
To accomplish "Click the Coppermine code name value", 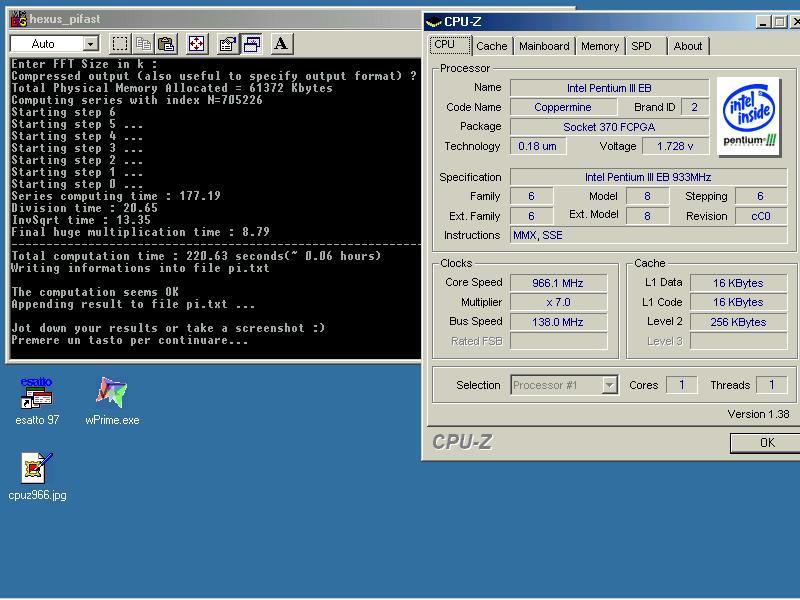I will [563, 107].
